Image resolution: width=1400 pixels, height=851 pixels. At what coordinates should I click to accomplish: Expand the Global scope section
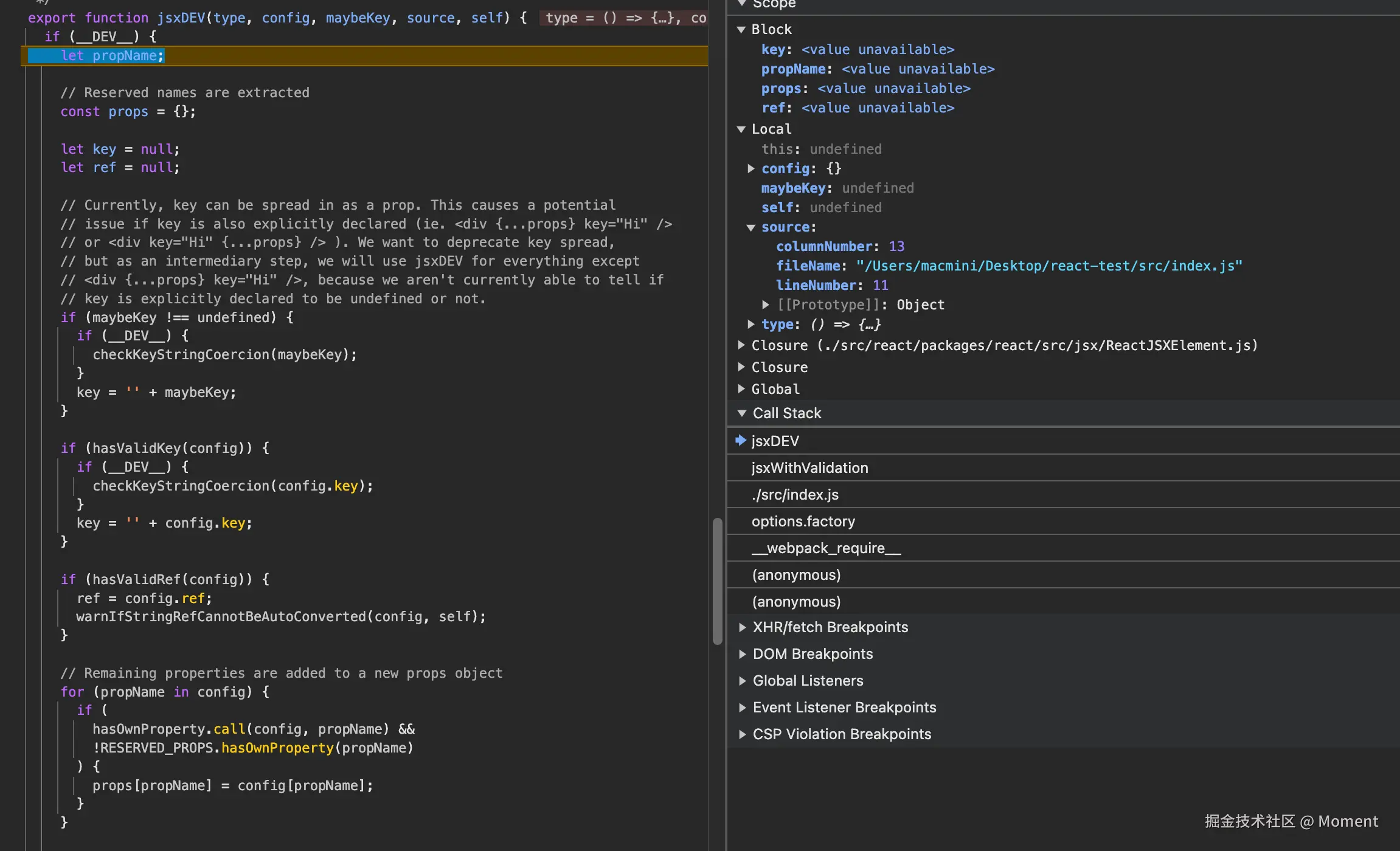741,389
